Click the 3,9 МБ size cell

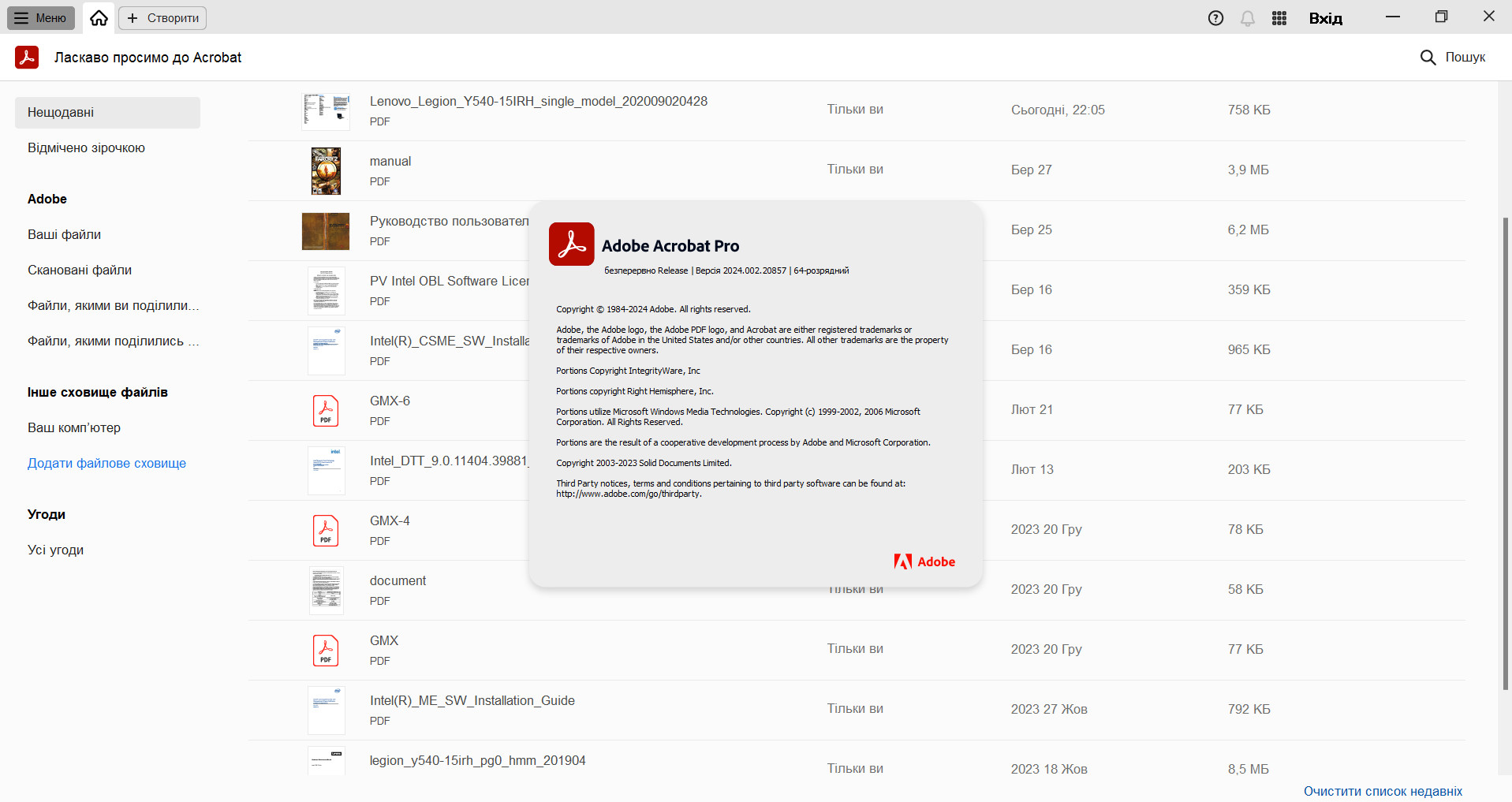[1248, 170]
